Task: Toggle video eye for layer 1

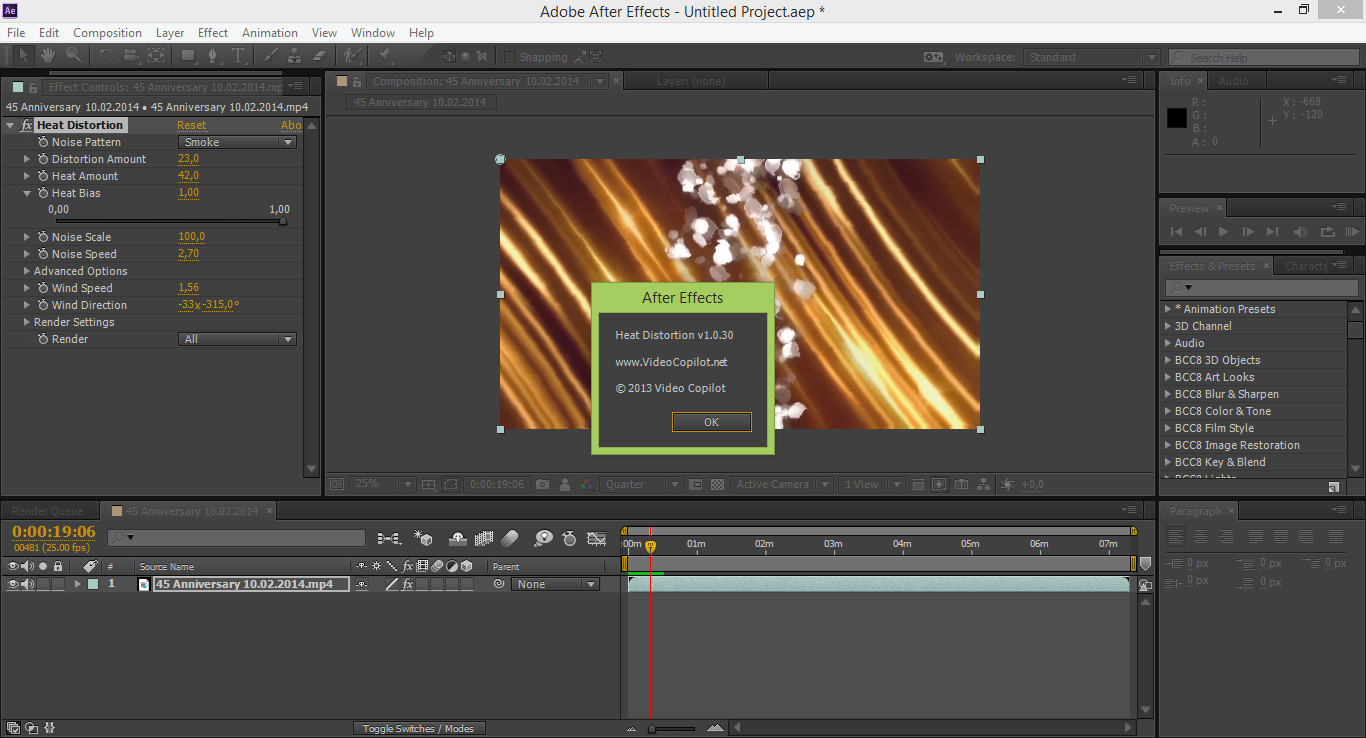Action: (13, 584)
